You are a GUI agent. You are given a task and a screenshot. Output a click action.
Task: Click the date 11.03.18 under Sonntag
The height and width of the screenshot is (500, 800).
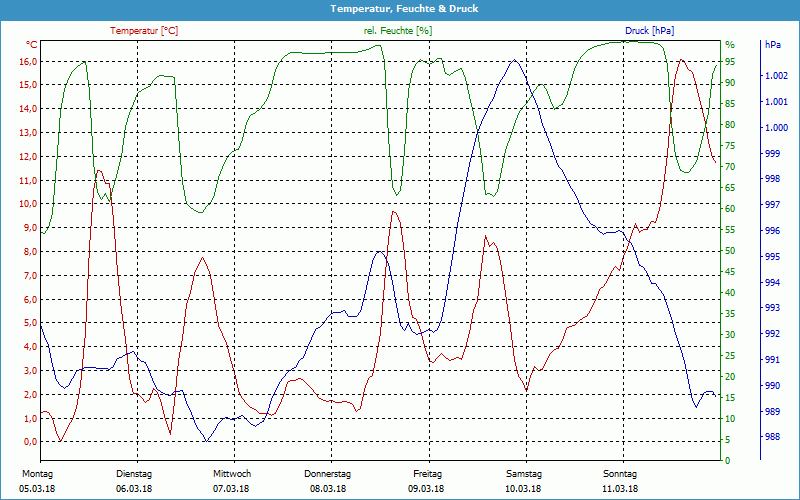coord(620,489)
